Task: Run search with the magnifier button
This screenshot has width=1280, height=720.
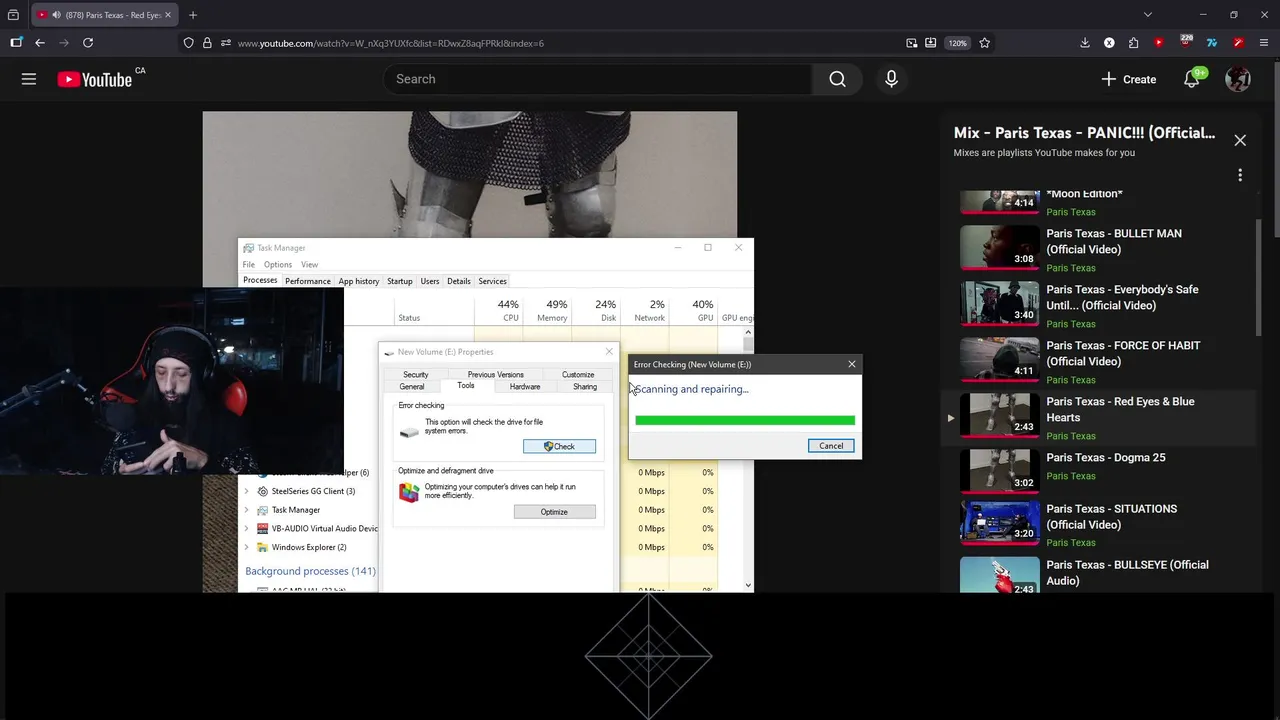Action: [x=837, y=79]
